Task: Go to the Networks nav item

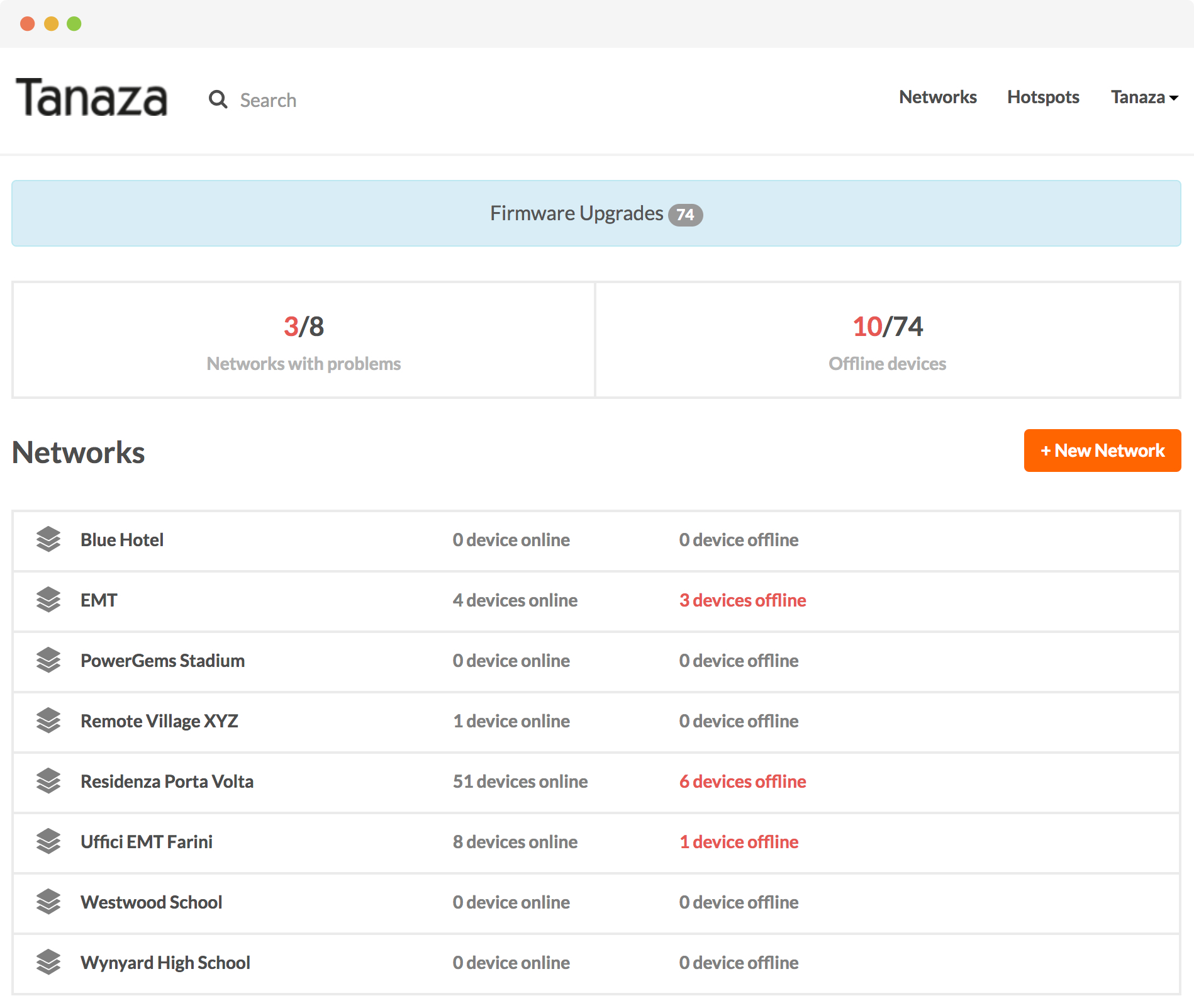Action: [x=937, y=97]
